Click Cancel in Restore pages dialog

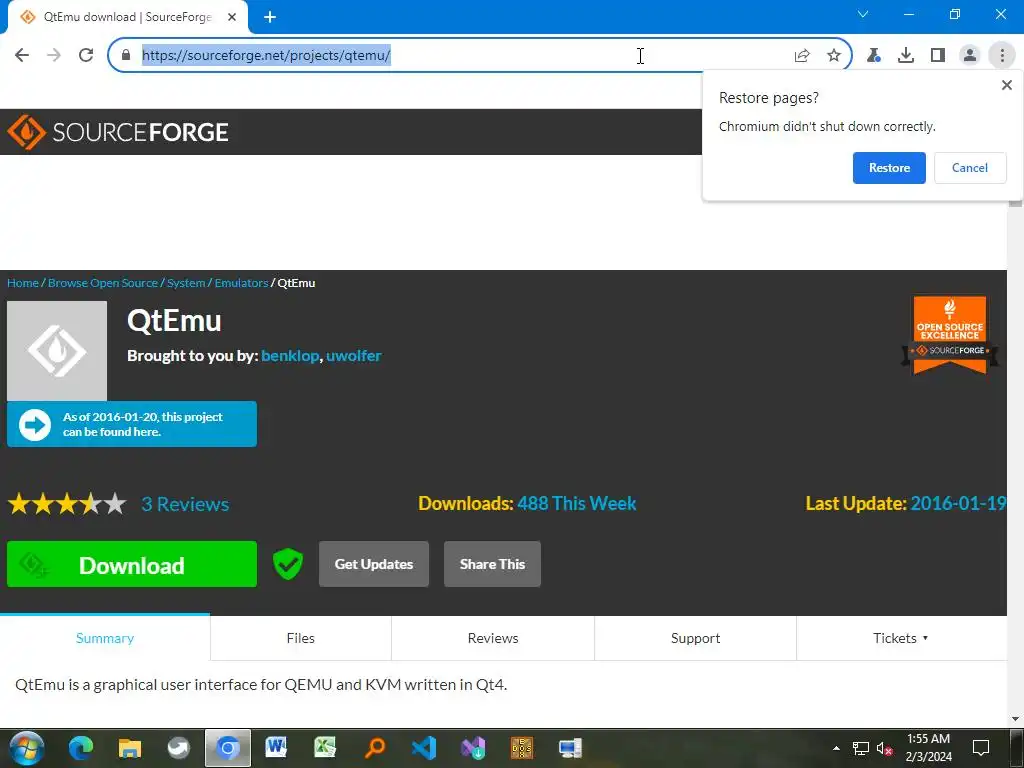click(970, 168)
